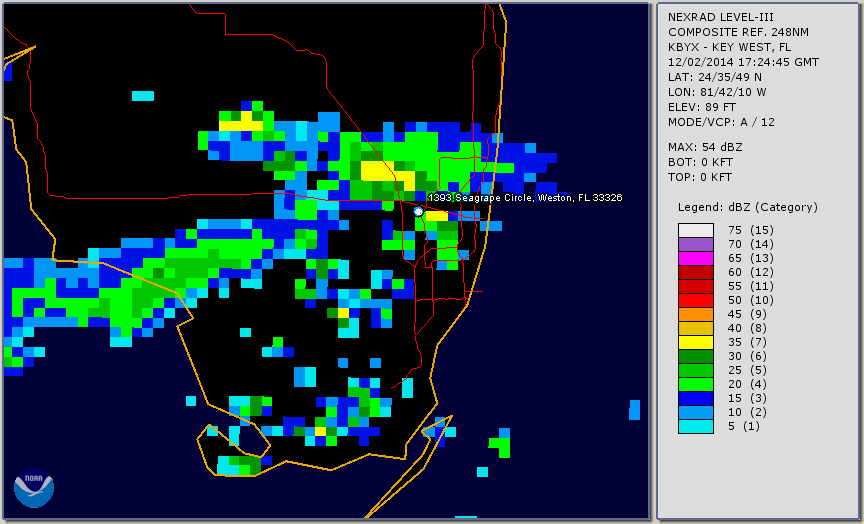Viewport: 864px width, 524px height.
Task: Select the 15 dBZ blue legend swatch
Action: 696,398
